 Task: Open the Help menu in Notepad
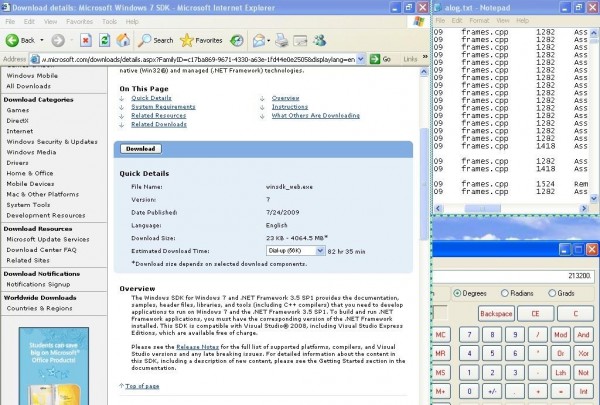tap(522, 20)
